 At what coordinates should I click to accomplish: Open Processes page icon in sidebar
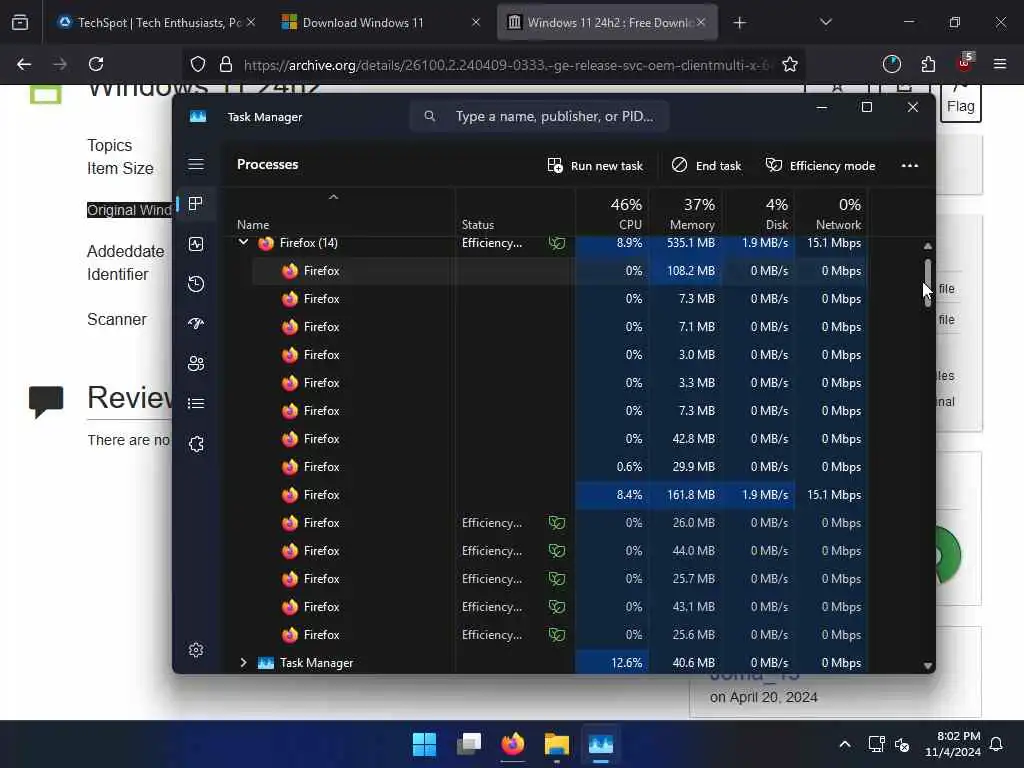(196, 204)
